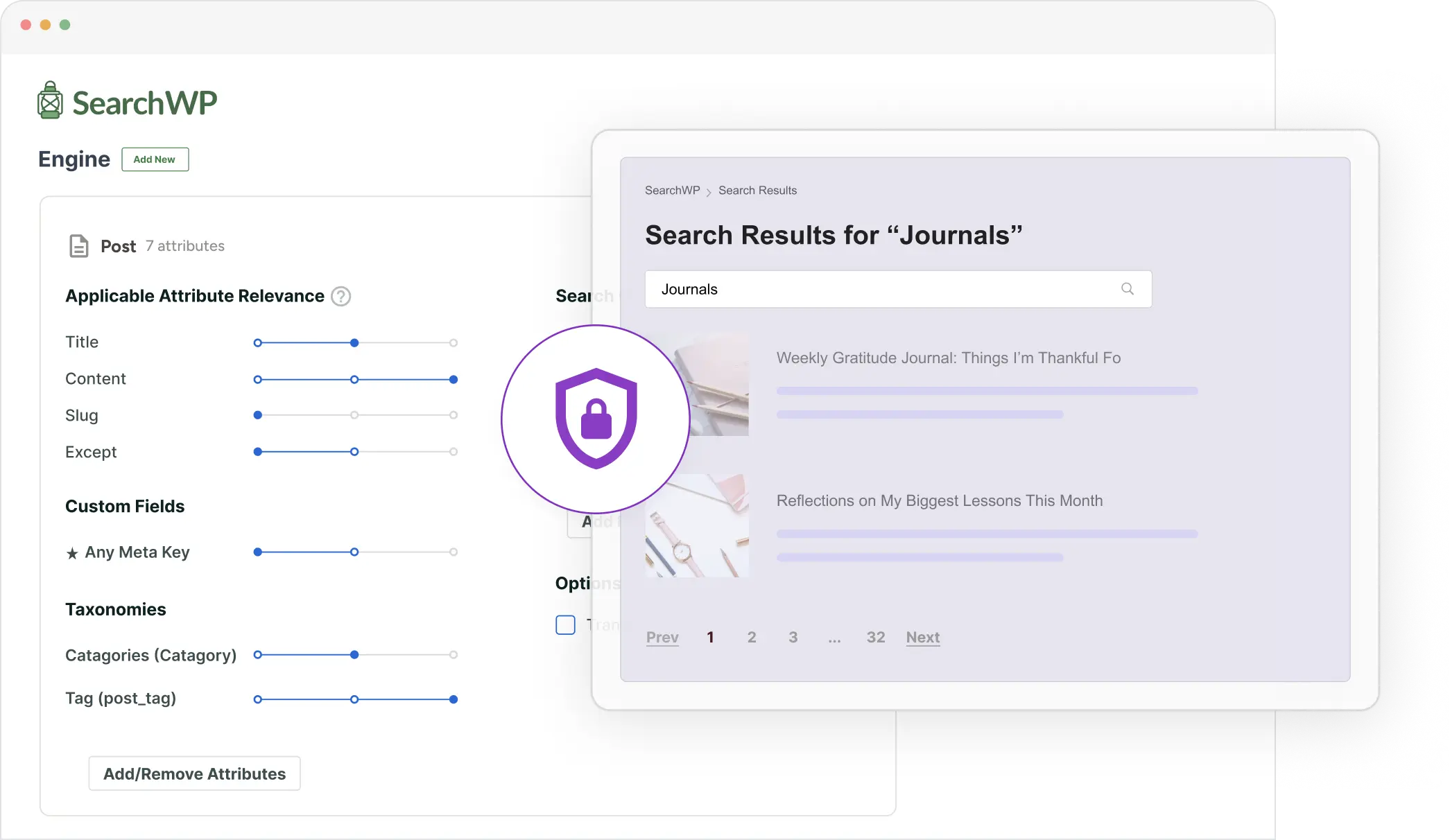This screenshot has height=840, width=1450.
Task: Click the breadcrumb chevron after SearchWP
Action: (x=709, y=191)
